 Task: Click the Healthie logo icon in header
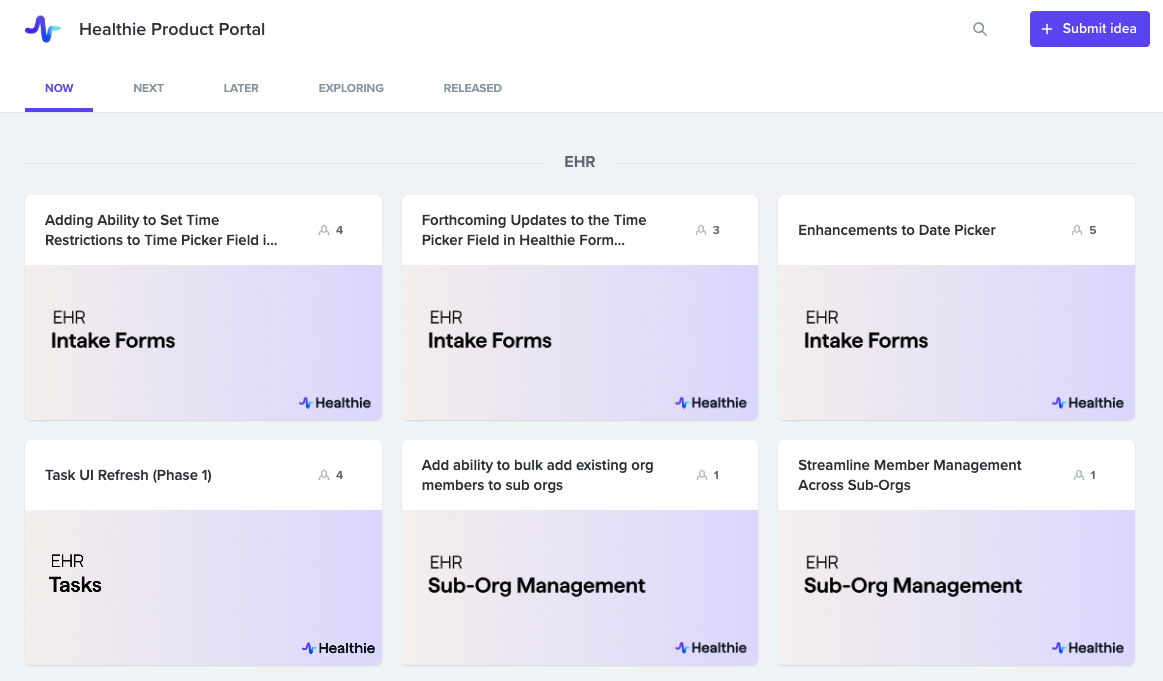[43, 29]
